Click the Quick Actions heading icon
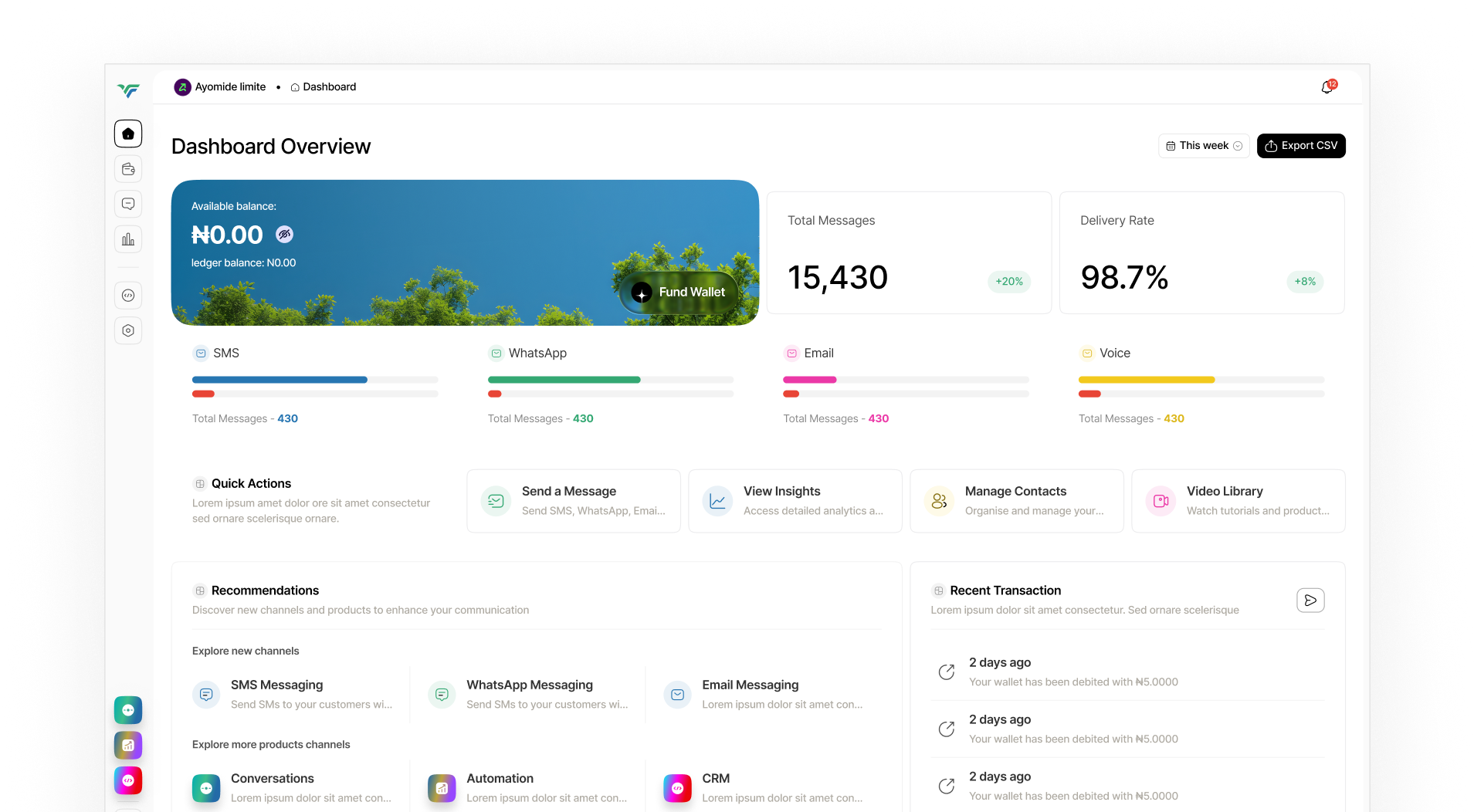Image resolution: width=1474 pixels, height=812 pixels. [200, 484]
